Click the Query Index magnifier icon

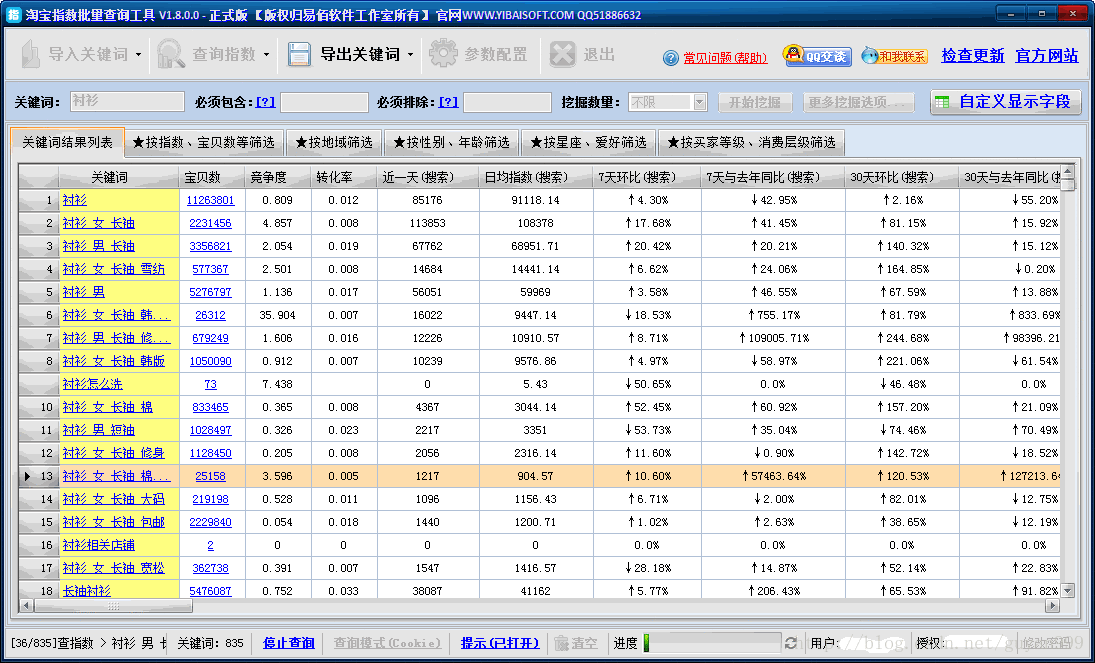click(170, 54)
